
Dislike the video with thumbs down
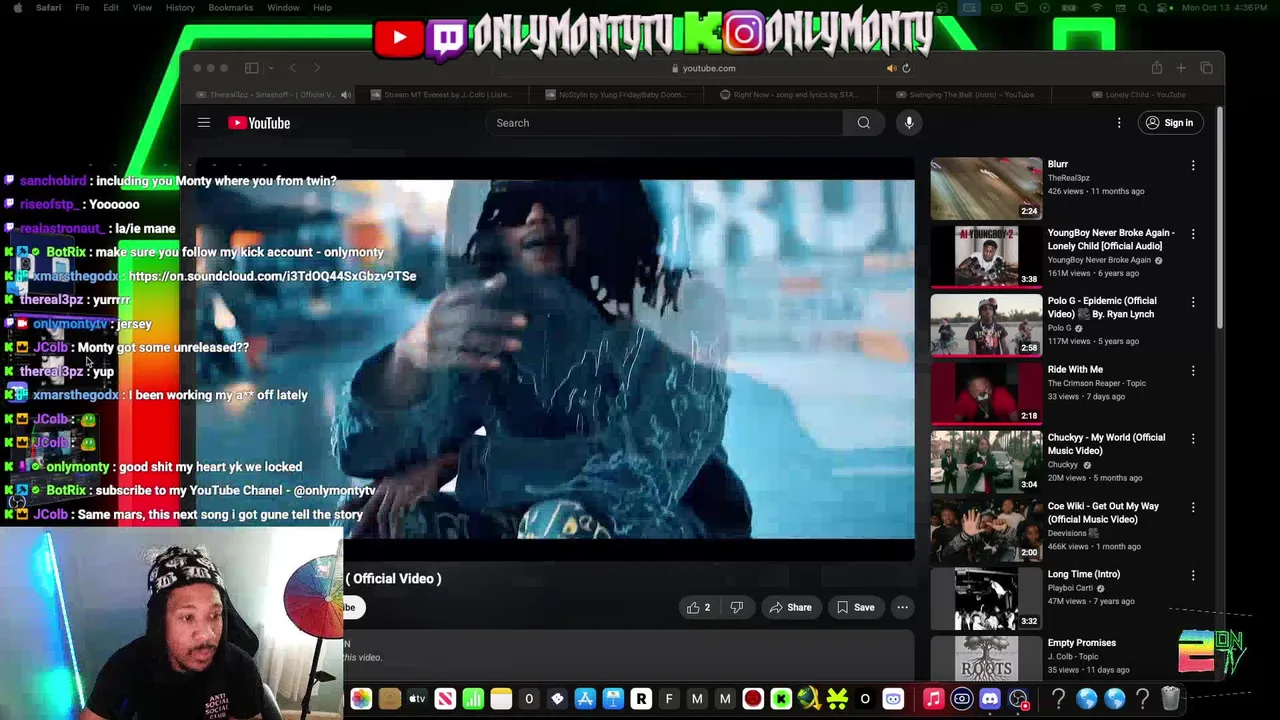click(x=737, y=607)
